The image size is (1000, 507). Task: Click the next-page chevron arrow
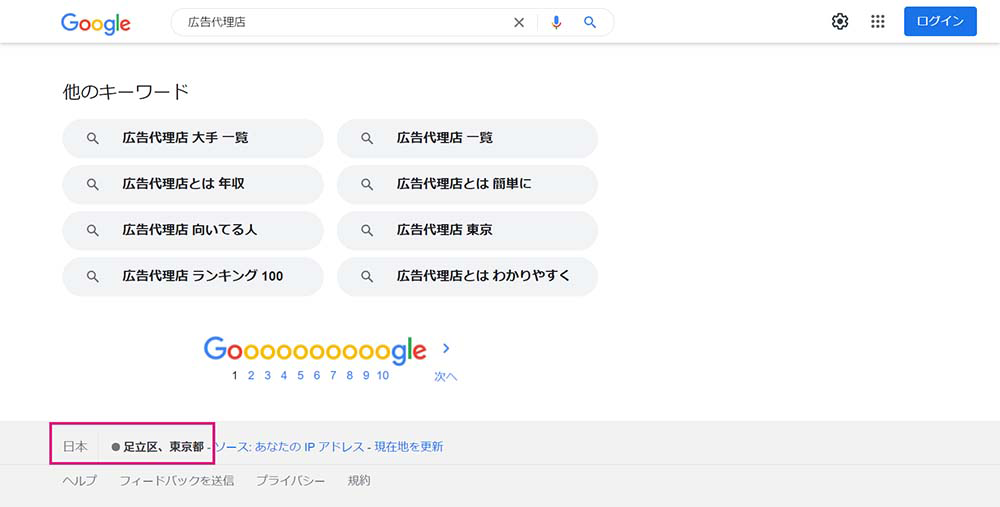(x=446, y=348)
